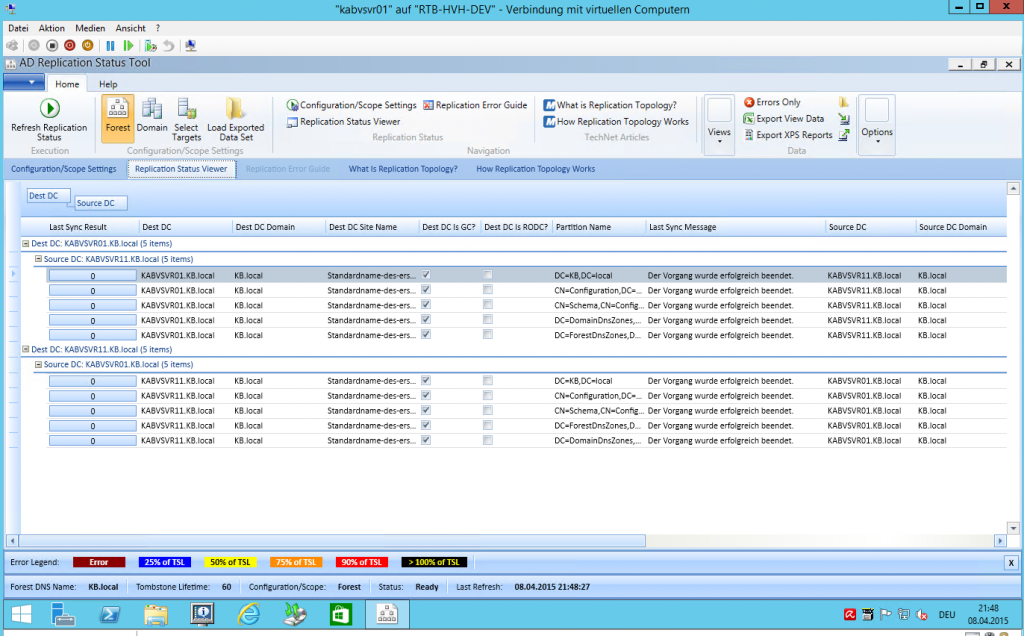The image size is (1024, 636).
Task: Click the Dest DC group-by chip
Action: point(47,196)
